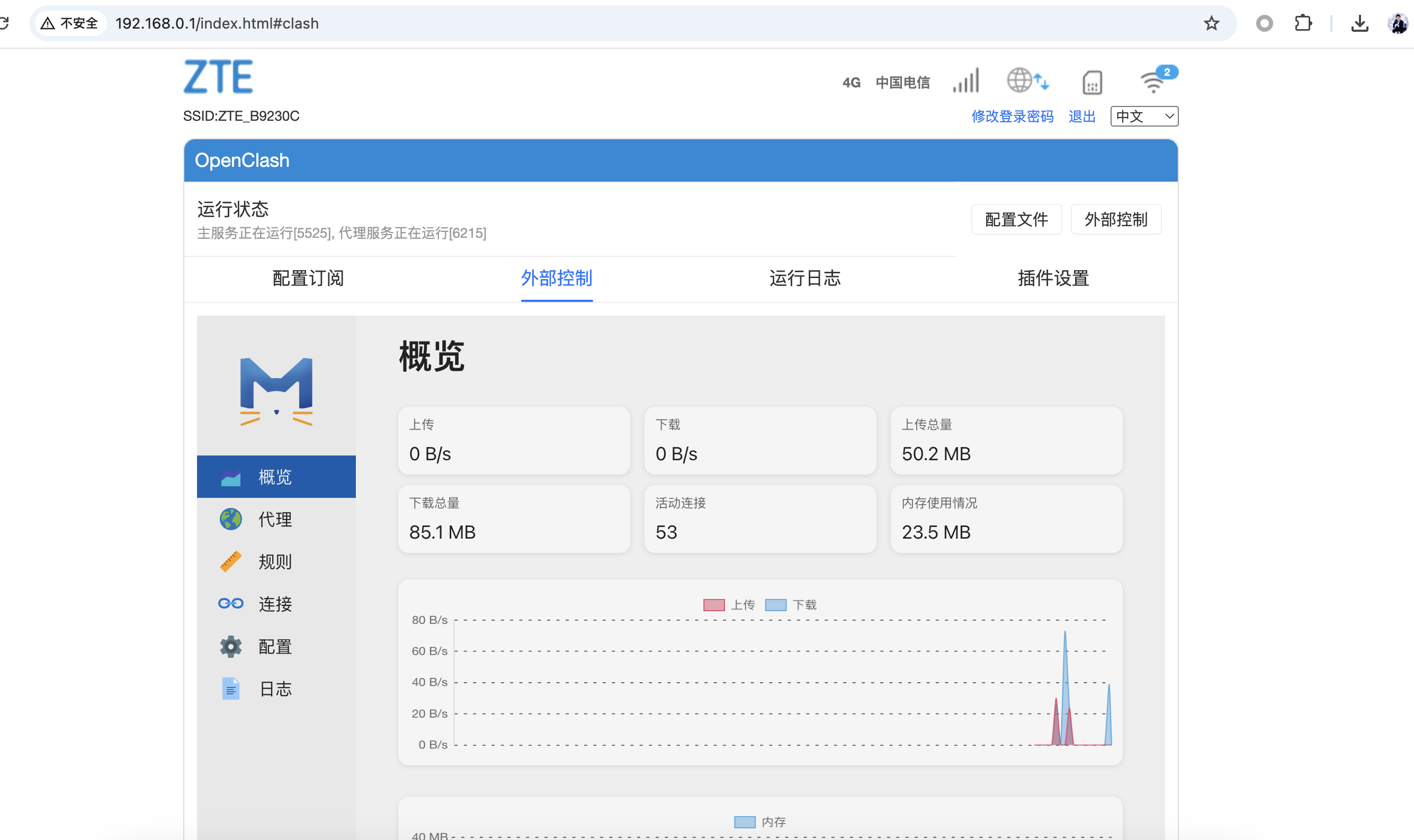The image size is (1414, 840).
Task: Click the gray circle extension icon
Action: pos(1265,23)
